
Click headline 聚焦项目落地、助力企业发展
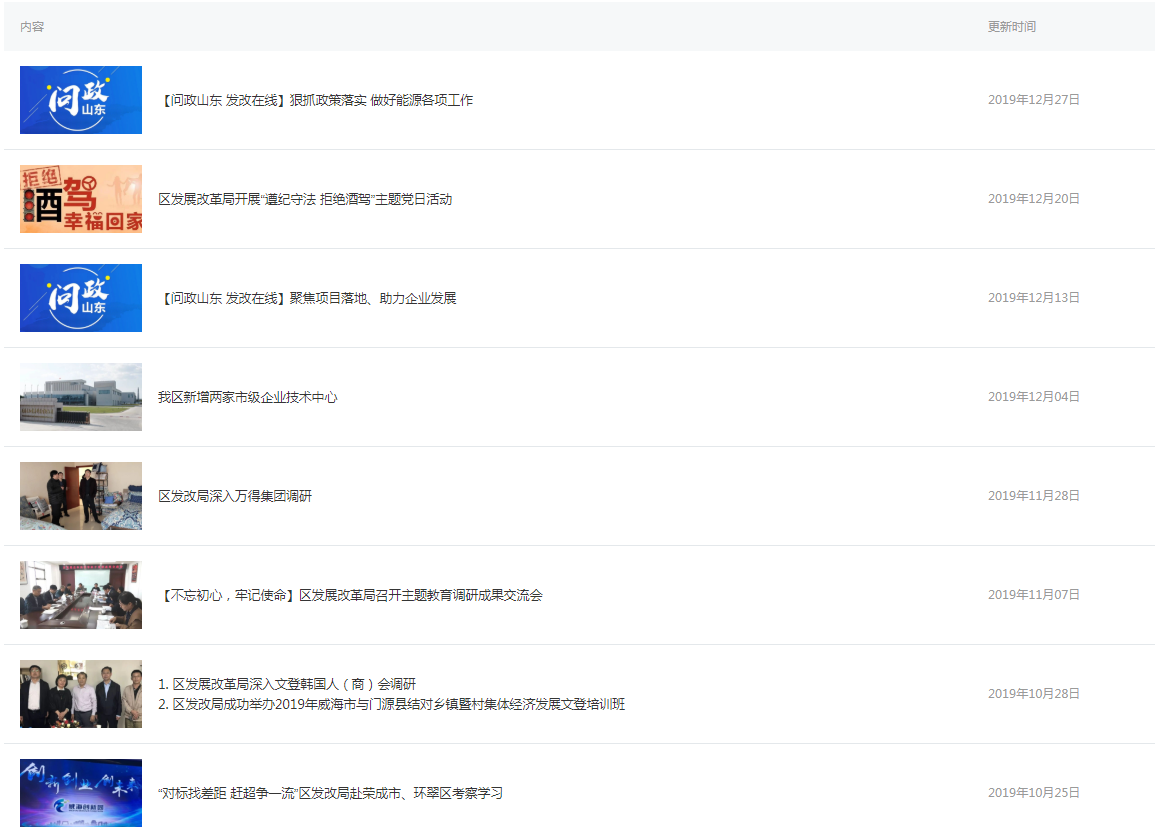pyautogui.click(x=307, y=298)
